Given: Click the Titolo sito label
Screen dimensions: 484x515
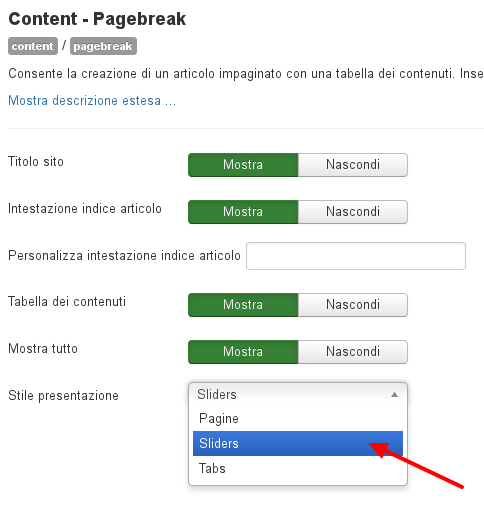Looking at the screenshot, I should click(36, 161).
